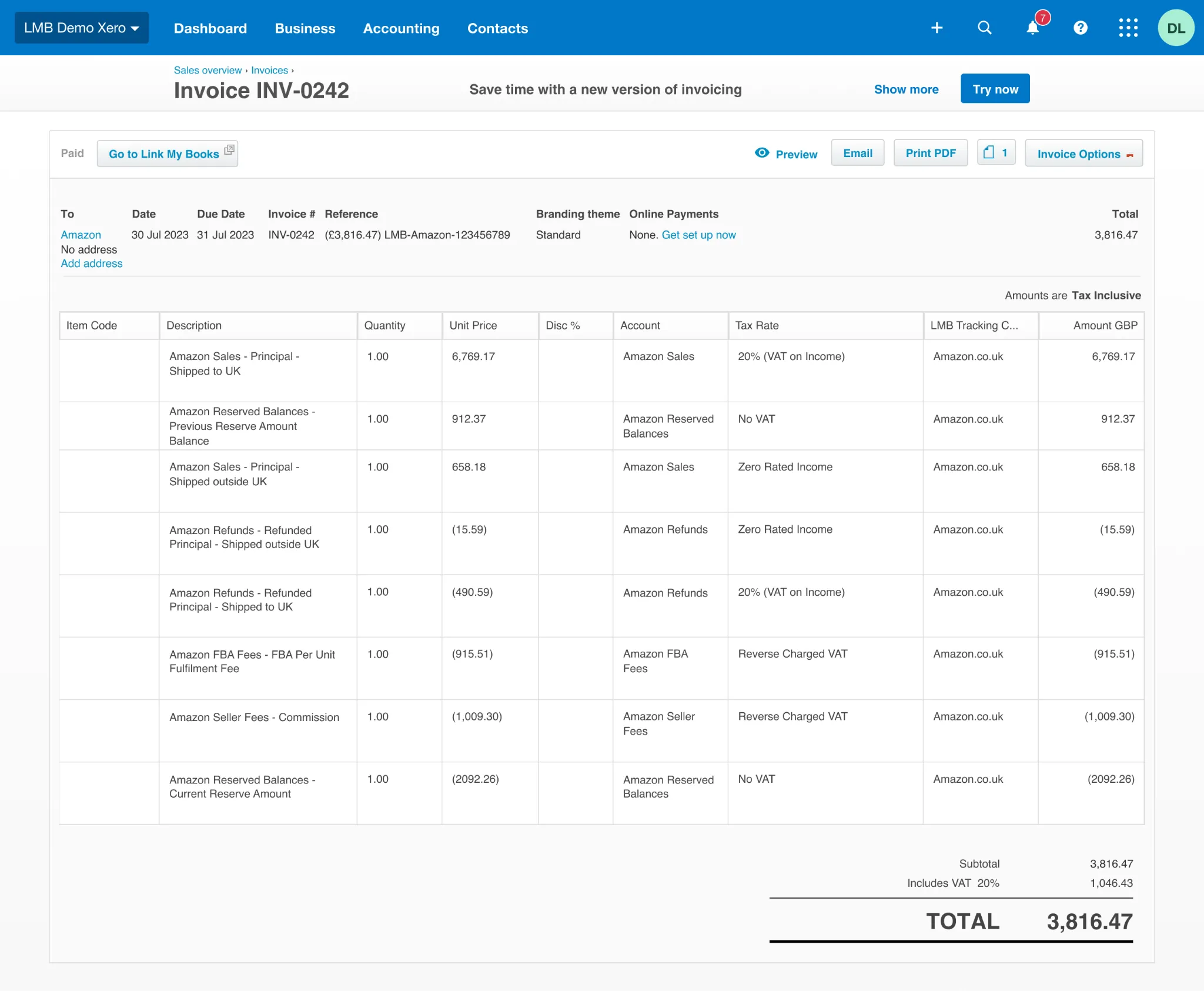The height and width of the screenshot is (991, 1204).
Task: Click the Paid status label
Action: pyautogui.click(x=72, y=153)
